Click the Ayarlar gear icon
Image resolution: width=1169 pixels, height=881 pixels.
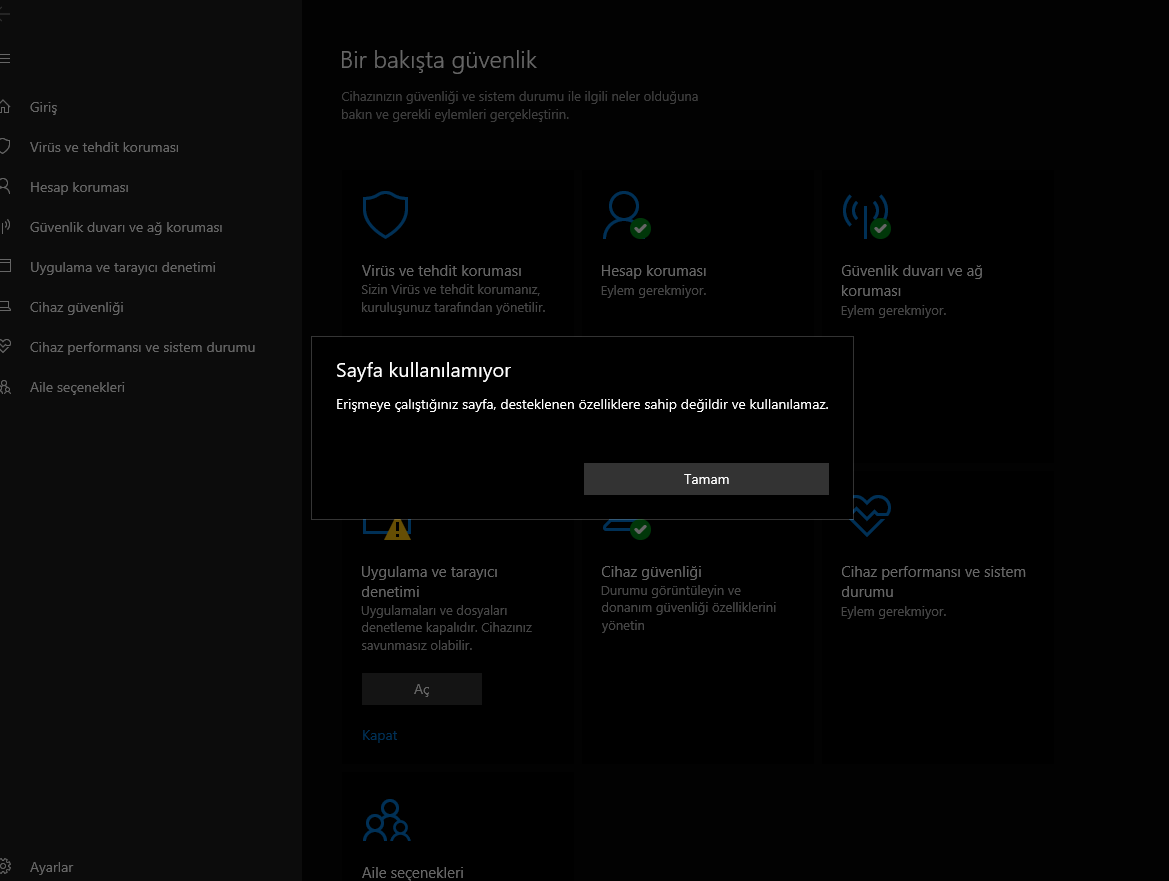4,866
